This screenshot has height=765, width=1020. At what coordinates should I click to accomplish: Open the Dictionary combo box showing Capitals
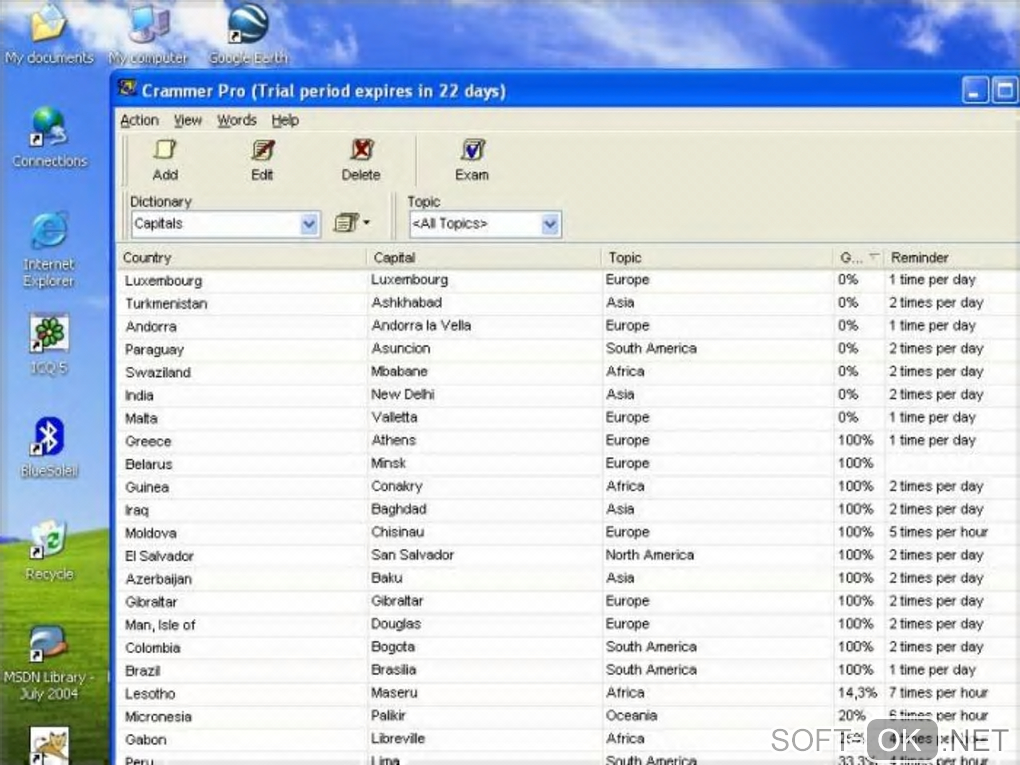(x=225, y=224)
